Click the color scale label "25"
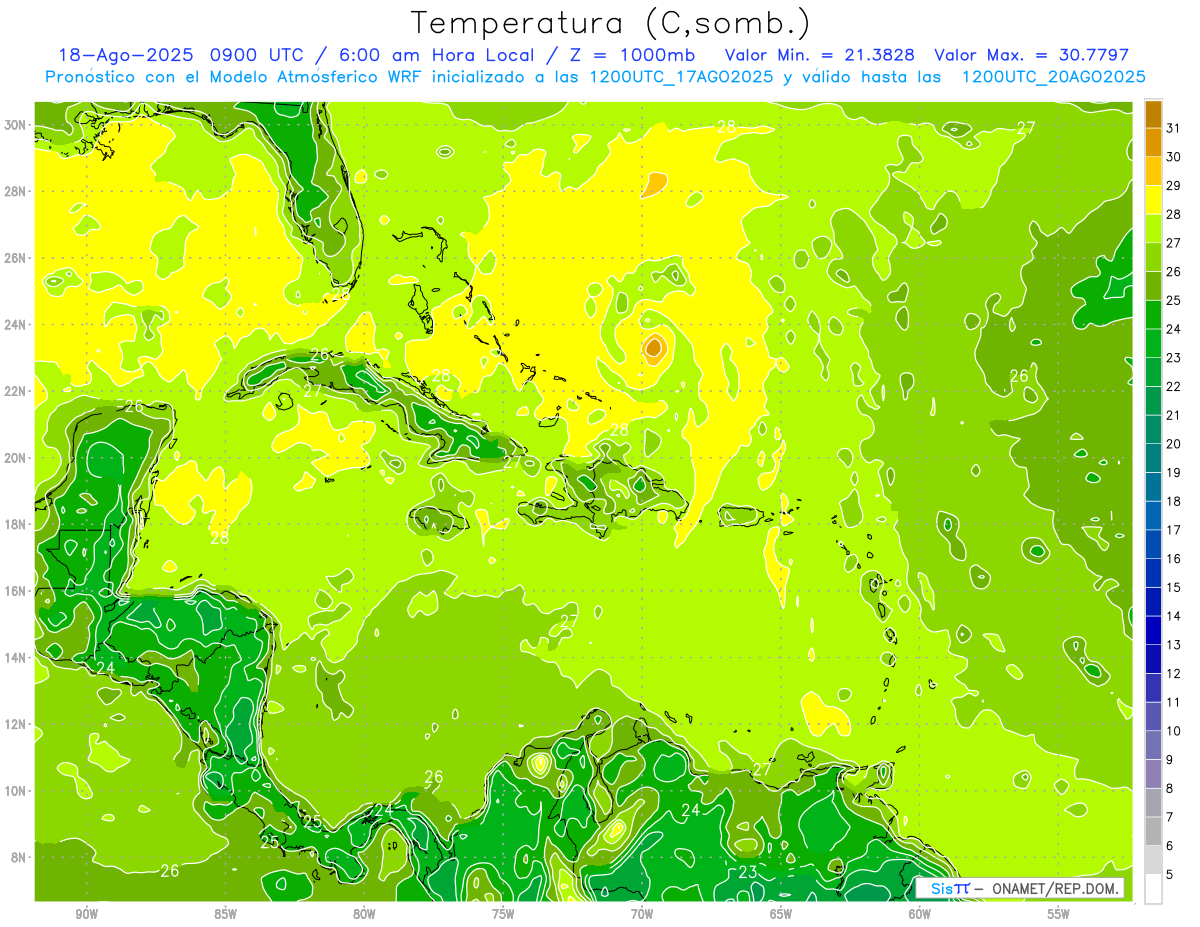Viewport: 1200px width, 927px height. 1174,301
